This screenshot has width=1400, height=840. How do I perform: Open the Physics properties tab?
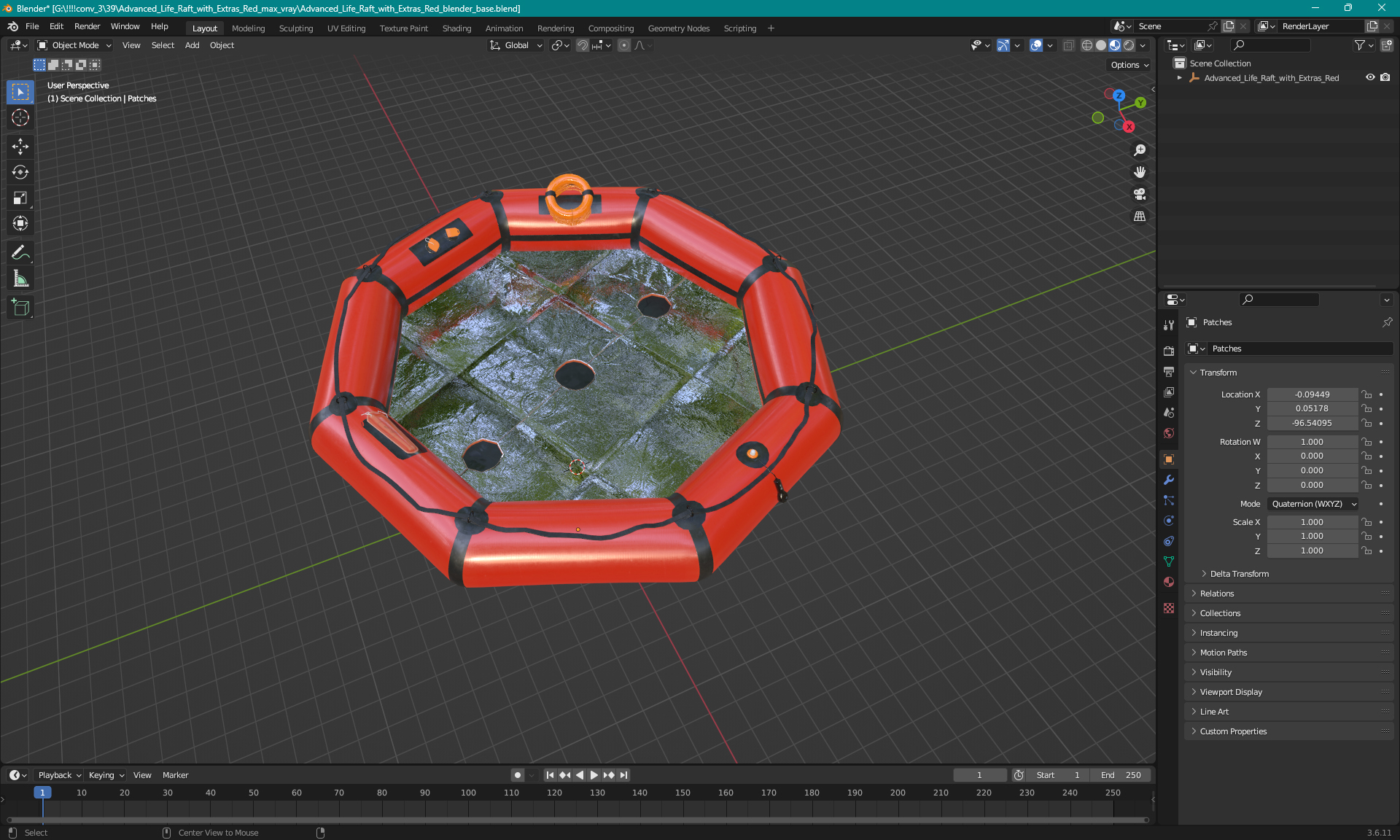tap(1169, 521)
